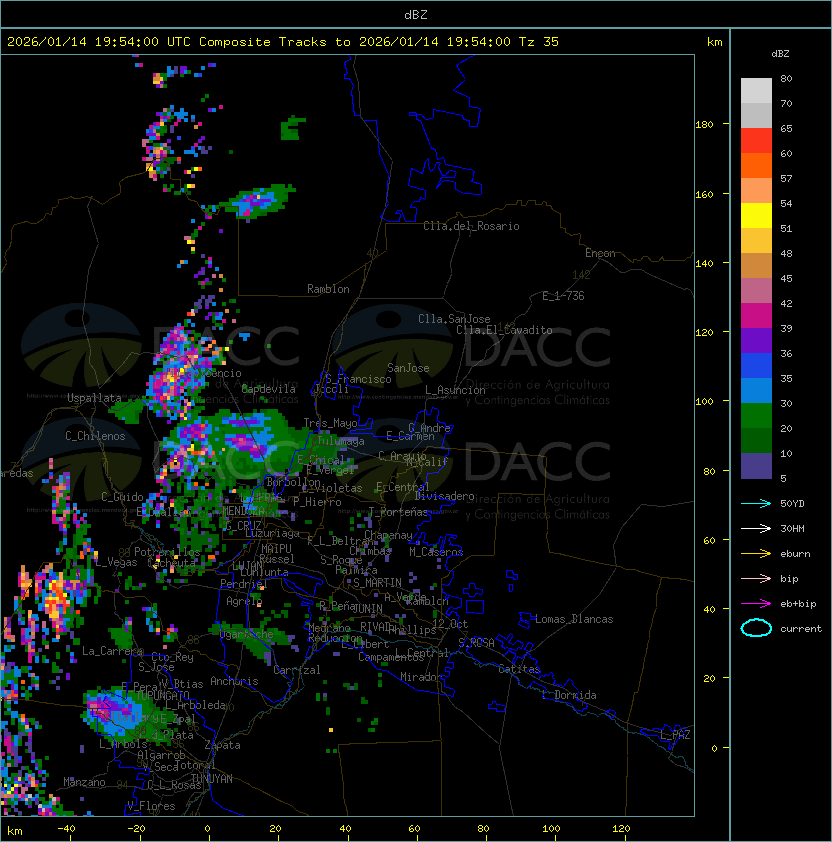This screenshot has height=842, width=832.
Task: Click the Anchoris place label
Action: pos(234,681)
